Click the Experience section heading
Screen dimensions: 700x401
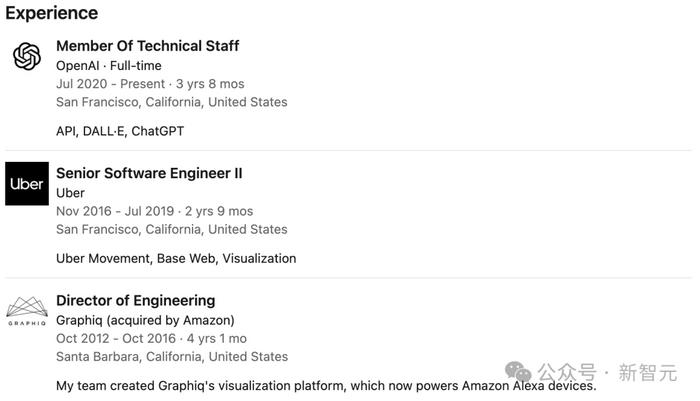52,13
